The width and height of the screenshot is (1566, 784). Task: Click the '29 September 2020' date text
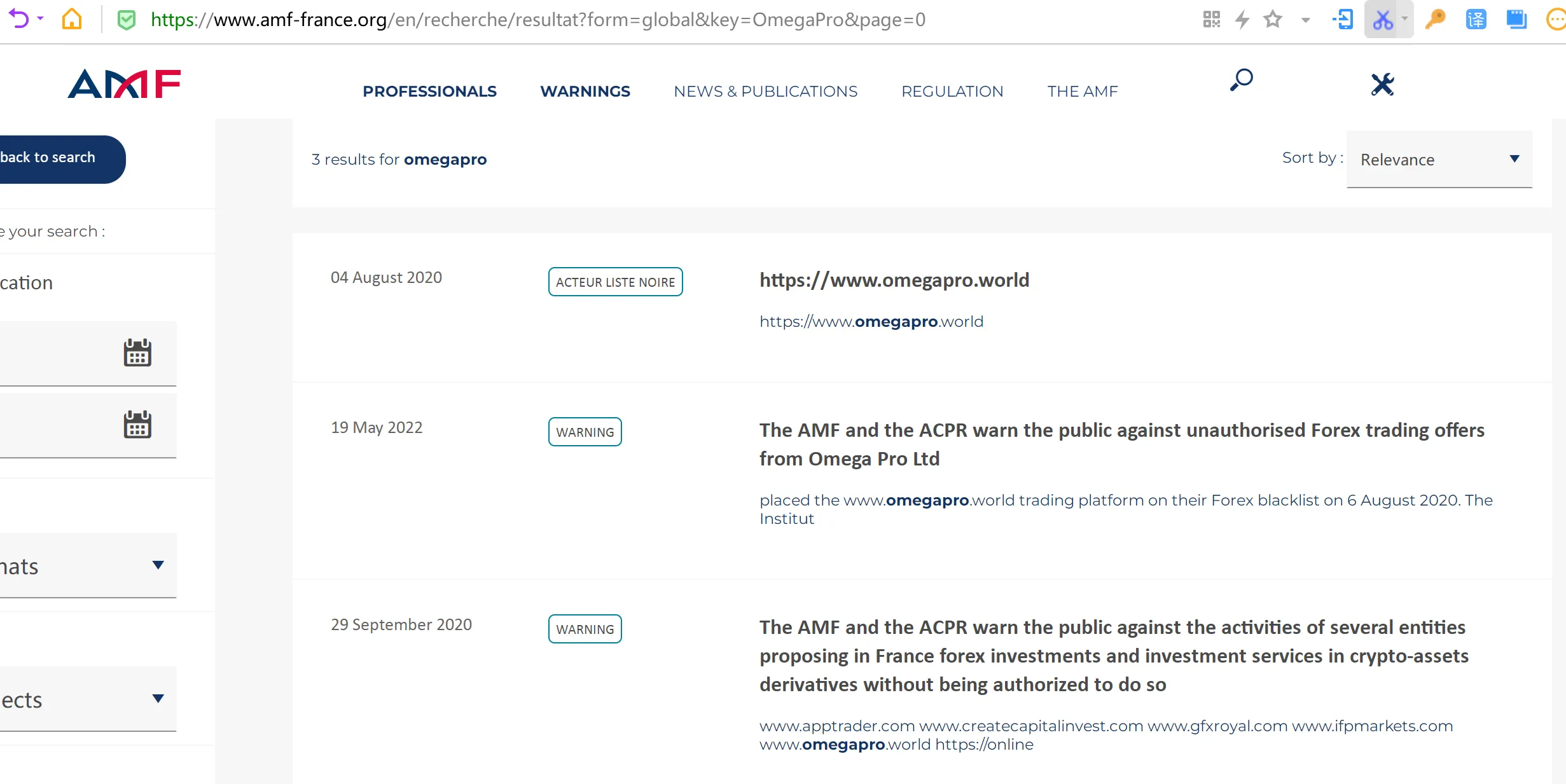click(x=401, y=624)
